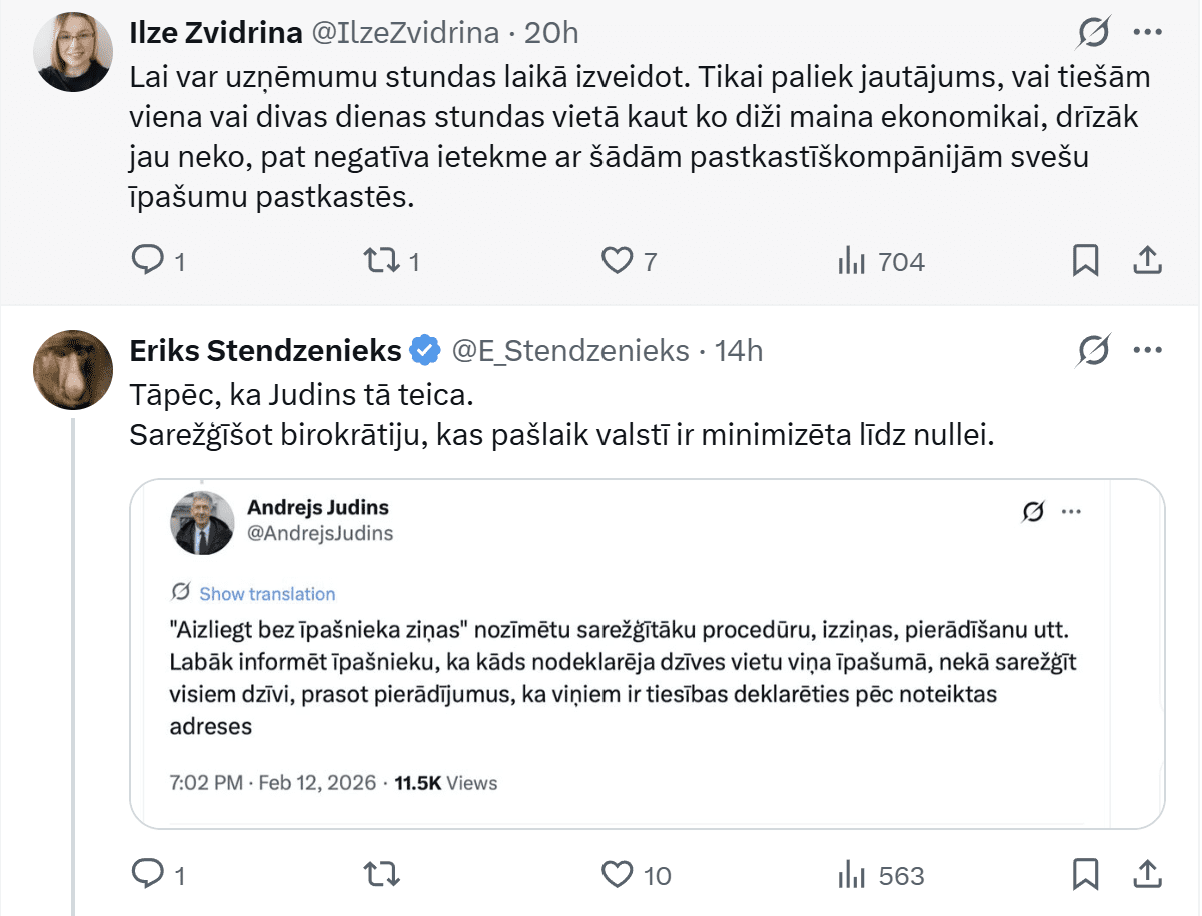Screen dimensions: 1202x916
Task: Reply to Eriks Stendzenieks' post
Action: point(148,876)
